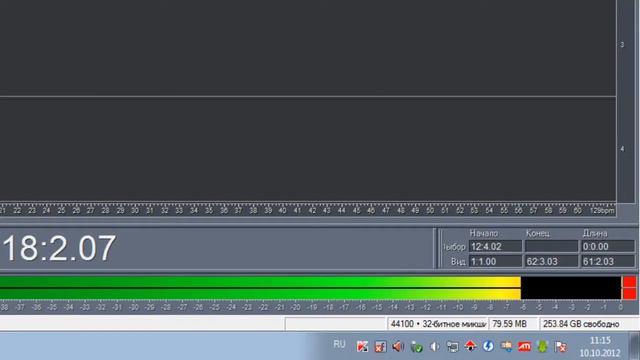Switch the RU keyboard language indicator
640x360 pixels.
[339, 344]
